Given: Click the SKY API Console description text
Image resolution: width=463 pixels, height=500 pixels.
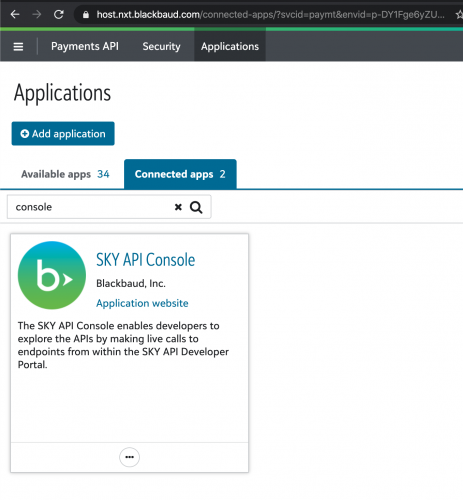Looking at the screenshot, I should (123, 345).
